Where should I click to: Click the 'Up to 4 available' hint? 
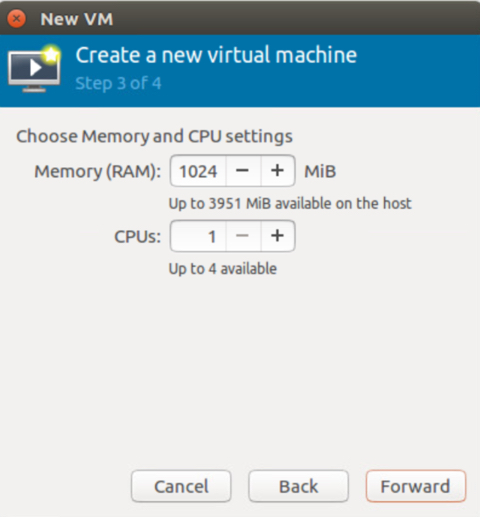(x=223, y=269)
